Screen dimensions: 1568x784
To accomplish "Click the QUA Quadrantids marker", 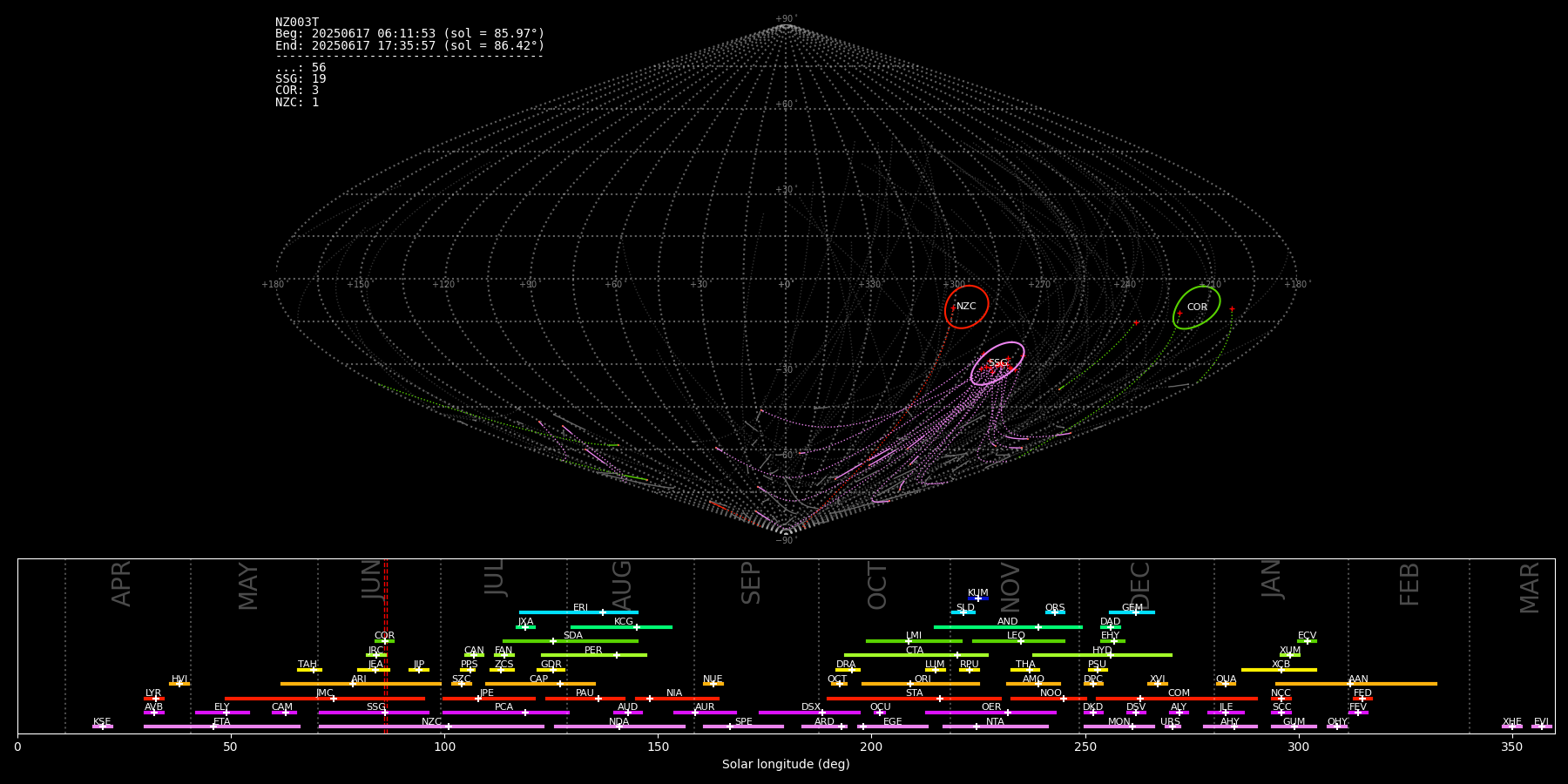I will click(1226, 684).
